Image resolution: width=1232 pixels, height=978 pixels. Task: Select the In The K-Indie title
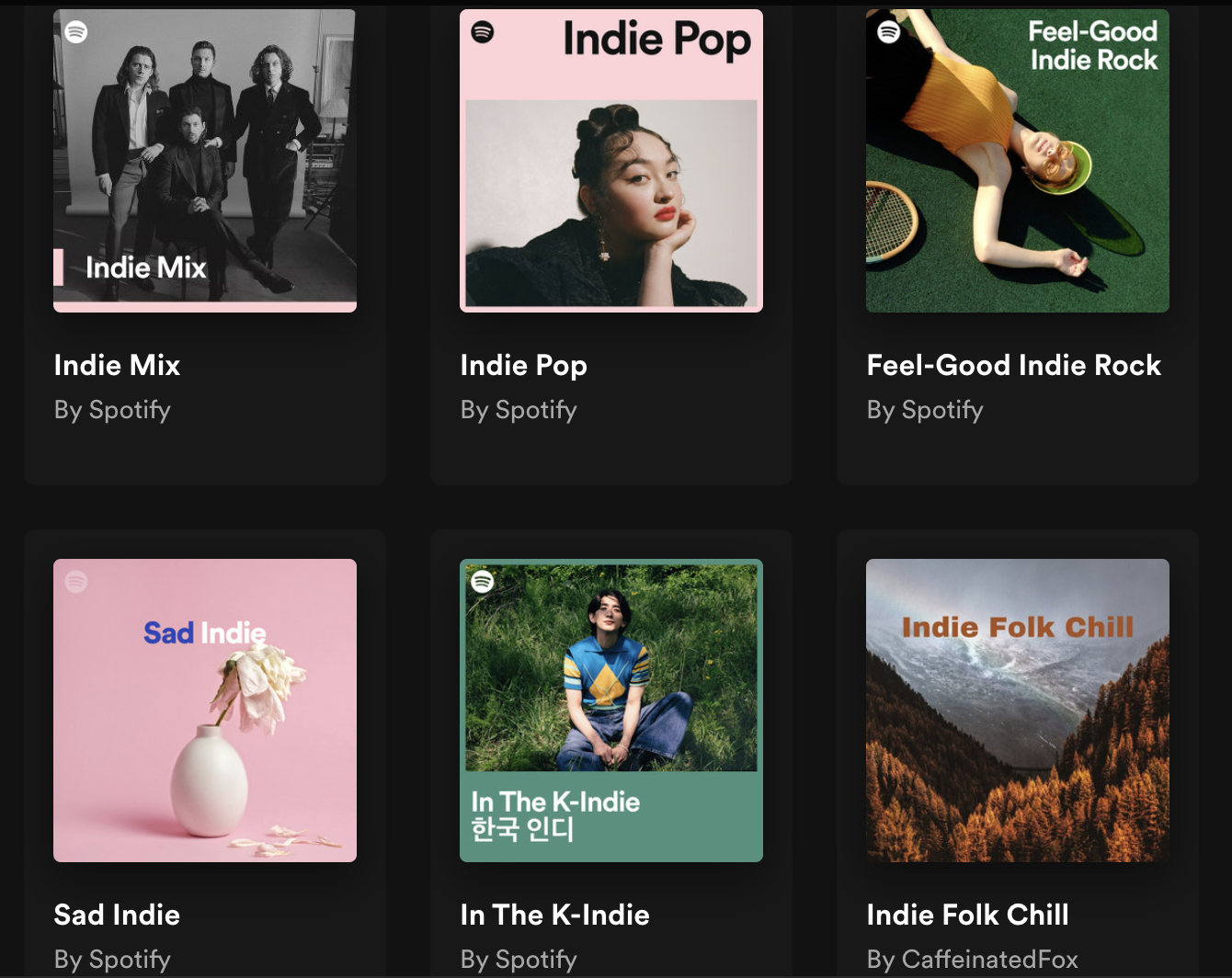[x=554, y=915]
